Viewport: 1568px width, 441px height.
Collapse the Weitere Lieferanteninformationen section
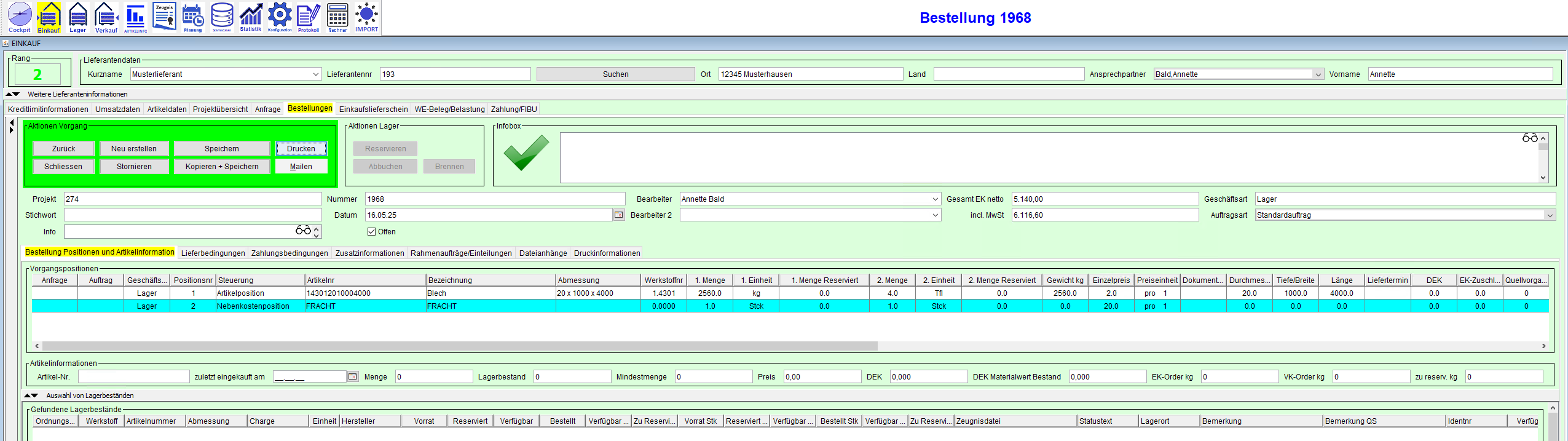(13, 94)
